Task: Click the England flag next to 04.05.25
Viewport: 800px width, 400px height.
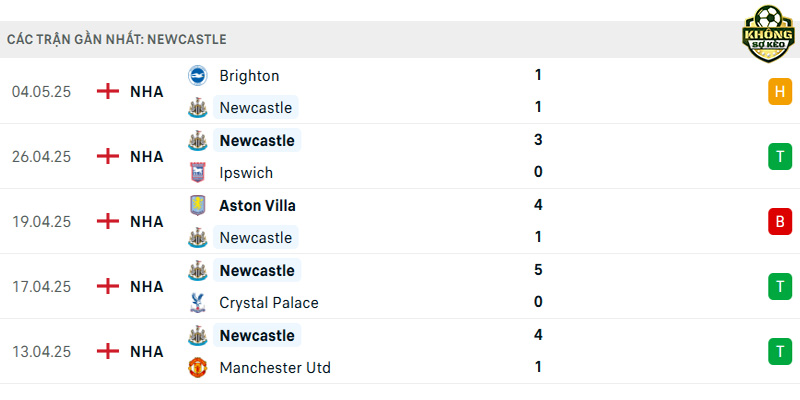Action: 108,91
